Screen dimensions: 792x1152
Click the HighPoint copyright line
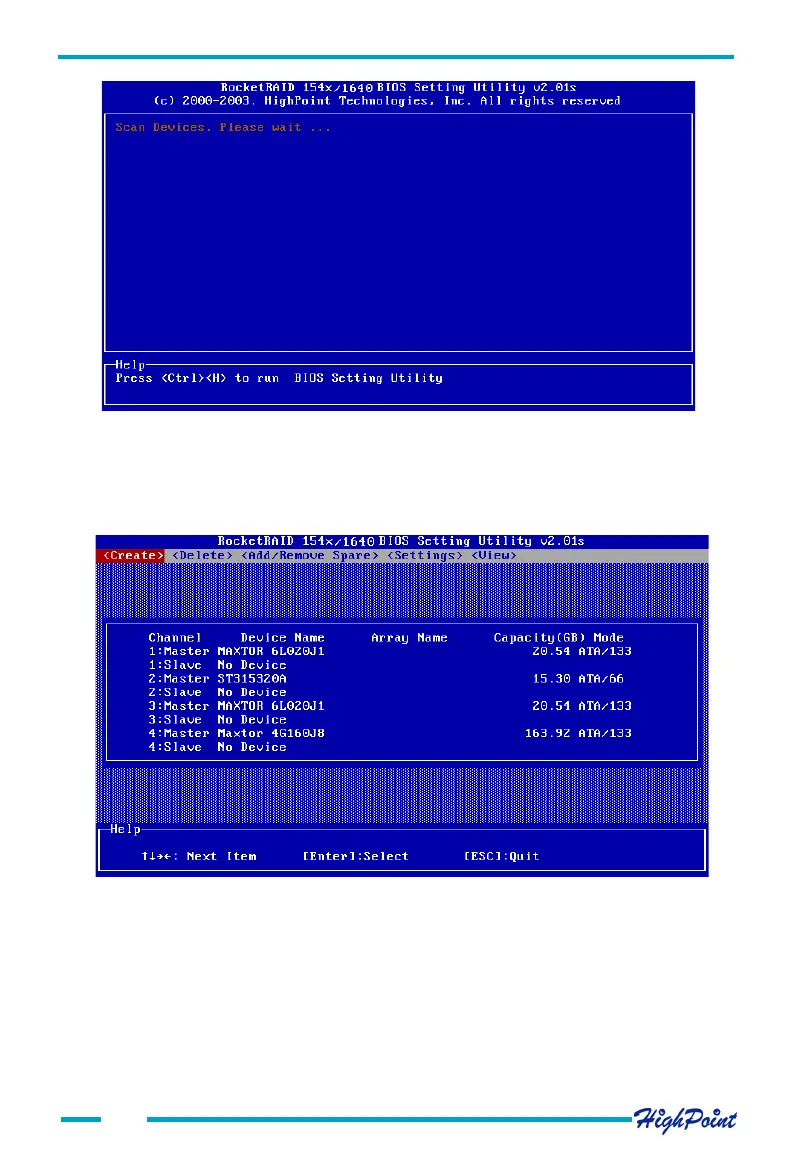pyautogui.click(x=387, y=101)
